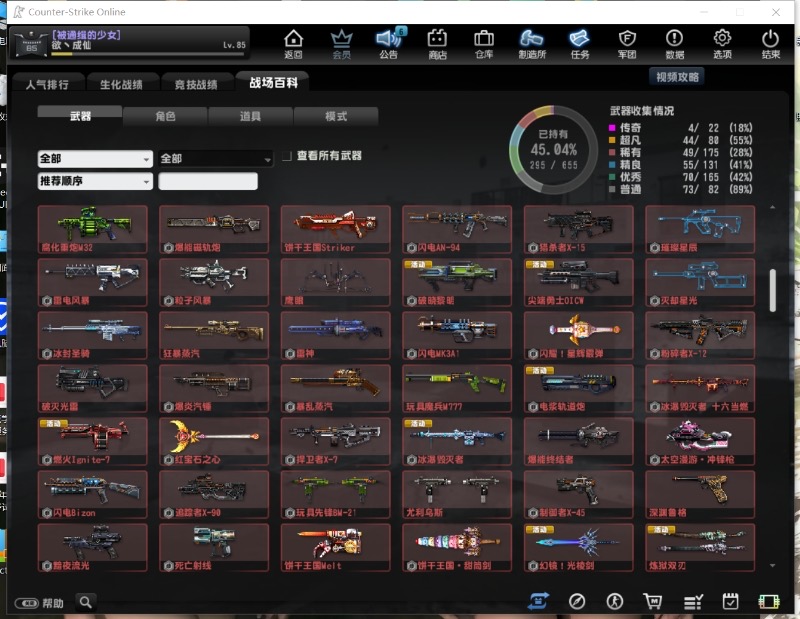Click the blue swap arrows icon
The image size is (800, 619).
[538, 601]
